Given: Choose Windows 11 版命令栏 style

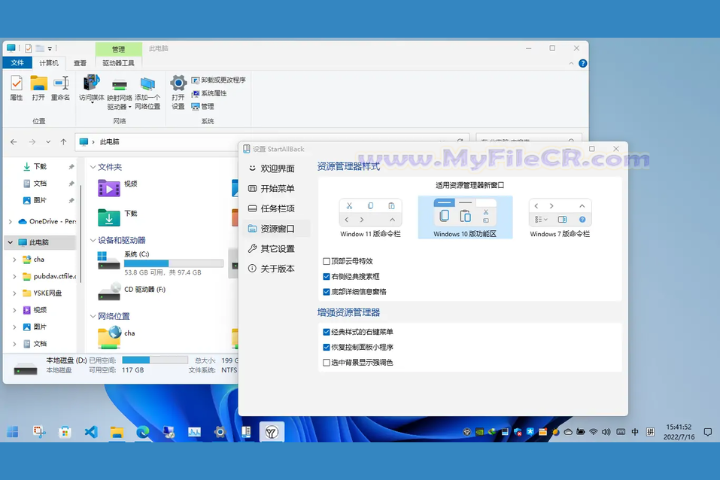Looking at the screenshot, I should pyautogui.click(x=370, y=218).
